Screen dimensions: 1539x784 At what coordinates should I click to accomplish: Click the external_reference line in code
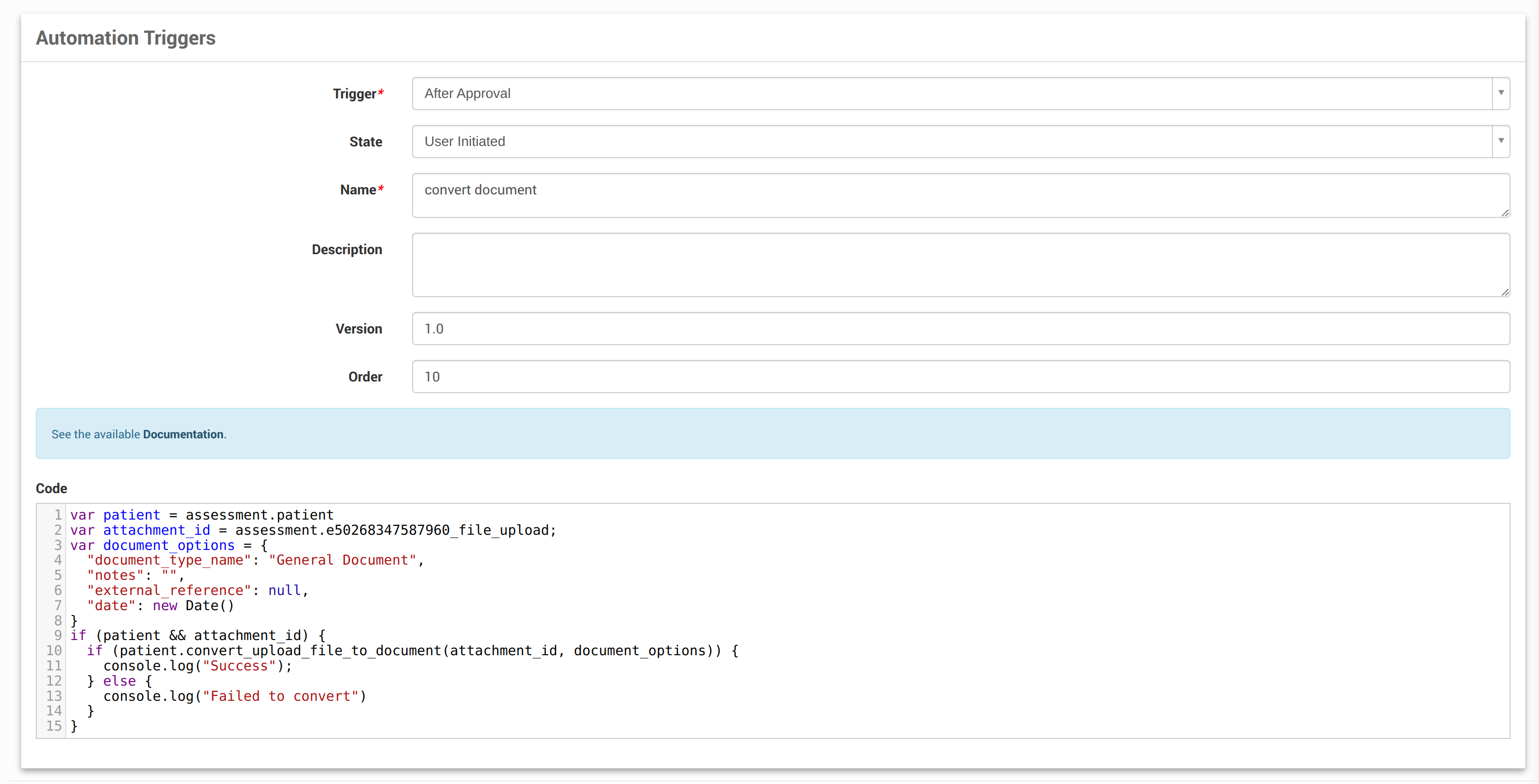197,591
